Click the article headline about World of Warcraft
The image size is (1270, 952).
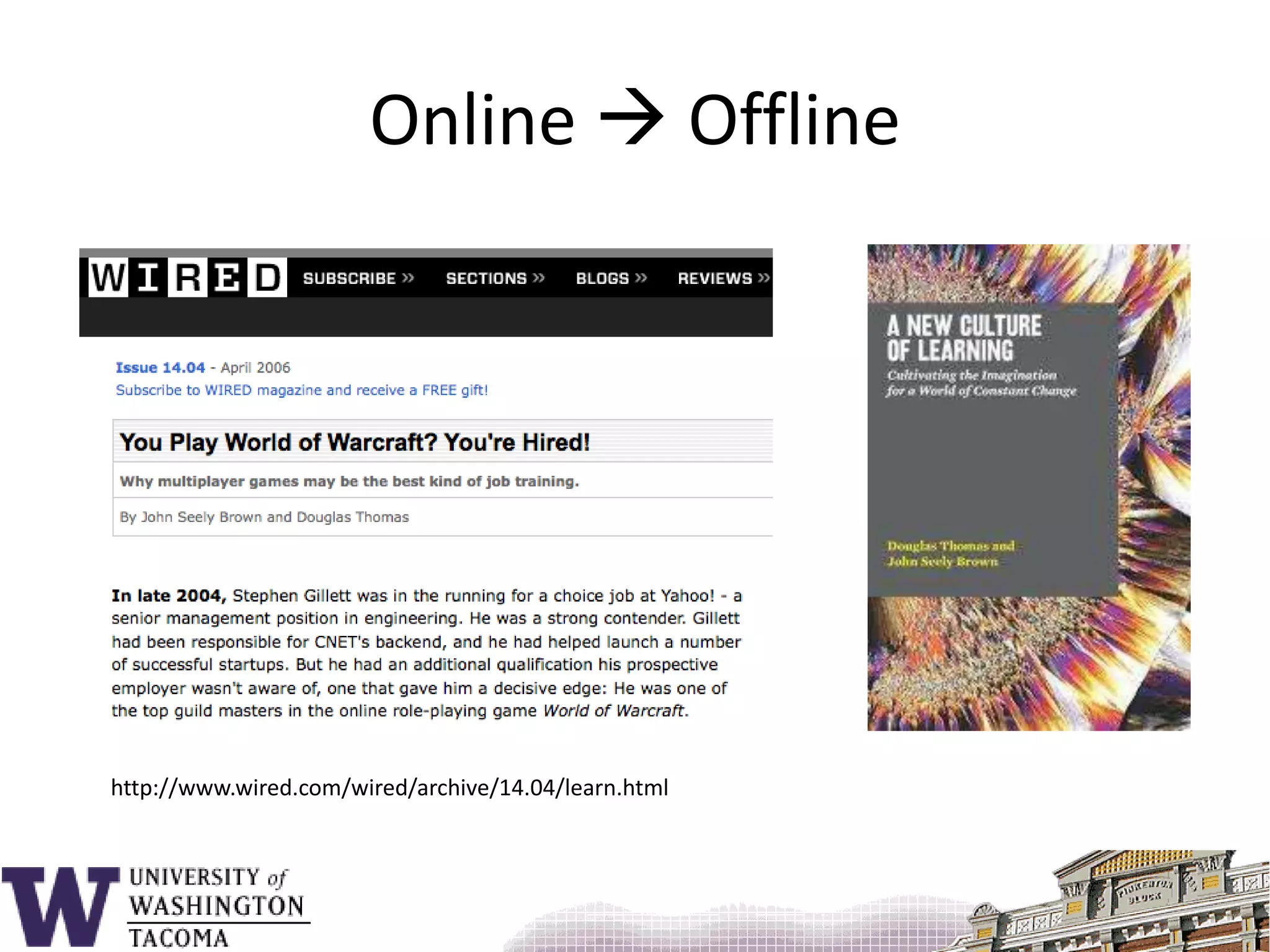(x=355, y=442)
